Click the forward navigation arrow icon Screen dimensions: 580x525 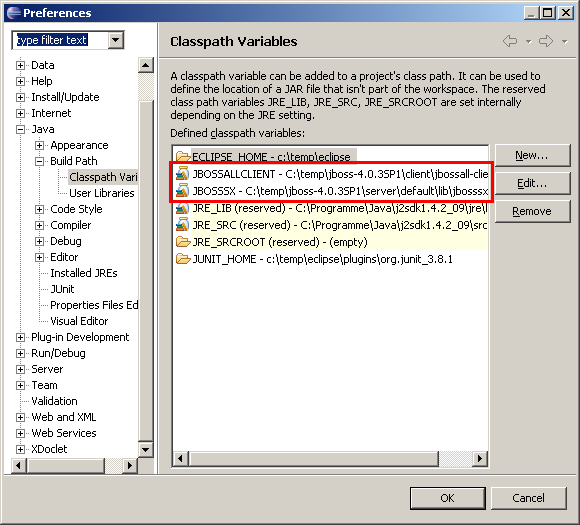pyautogui.click(x=546, y=41)
